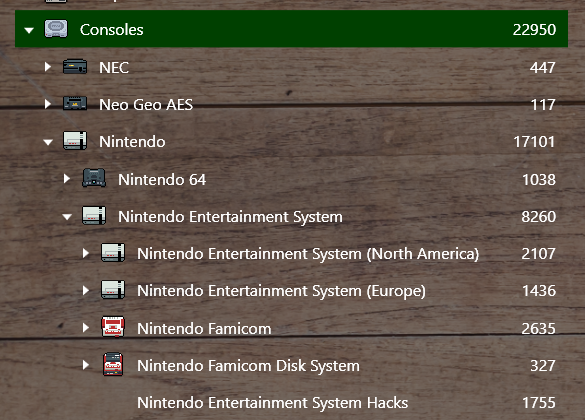The image size is (585, 420).
Task: Click the Consoles game count 22950
Action: 534,30
